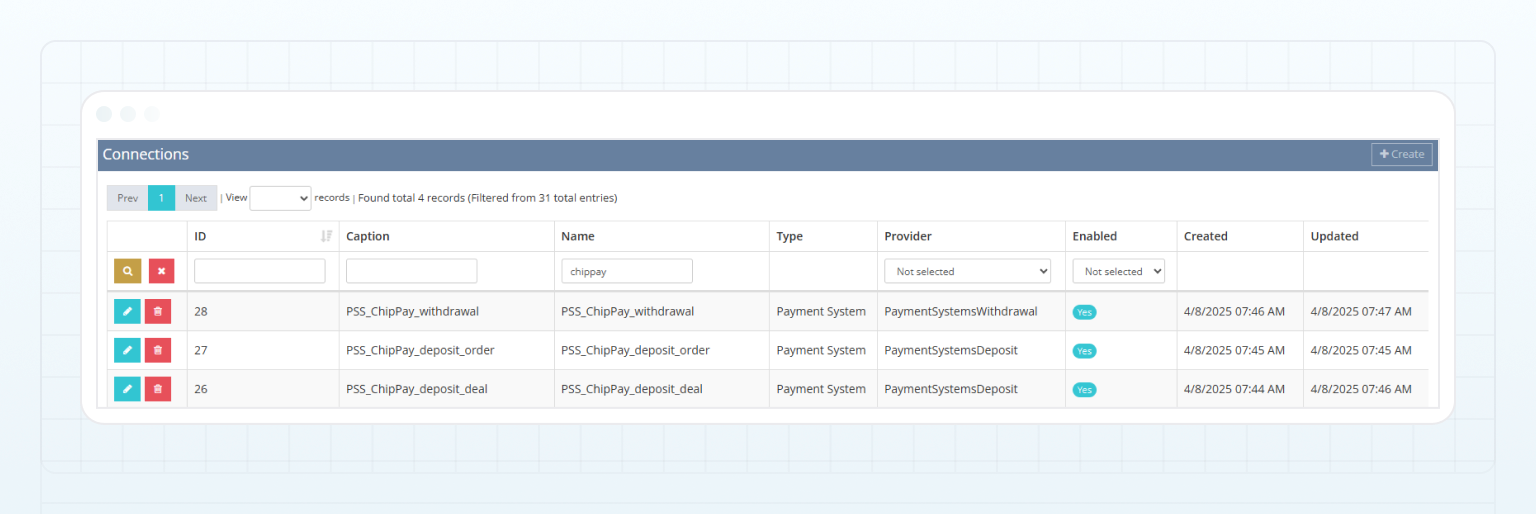Viewport: 1536px width, 514px height.
Task: Click the red clear filters X icon
Action: coord(161,271)
